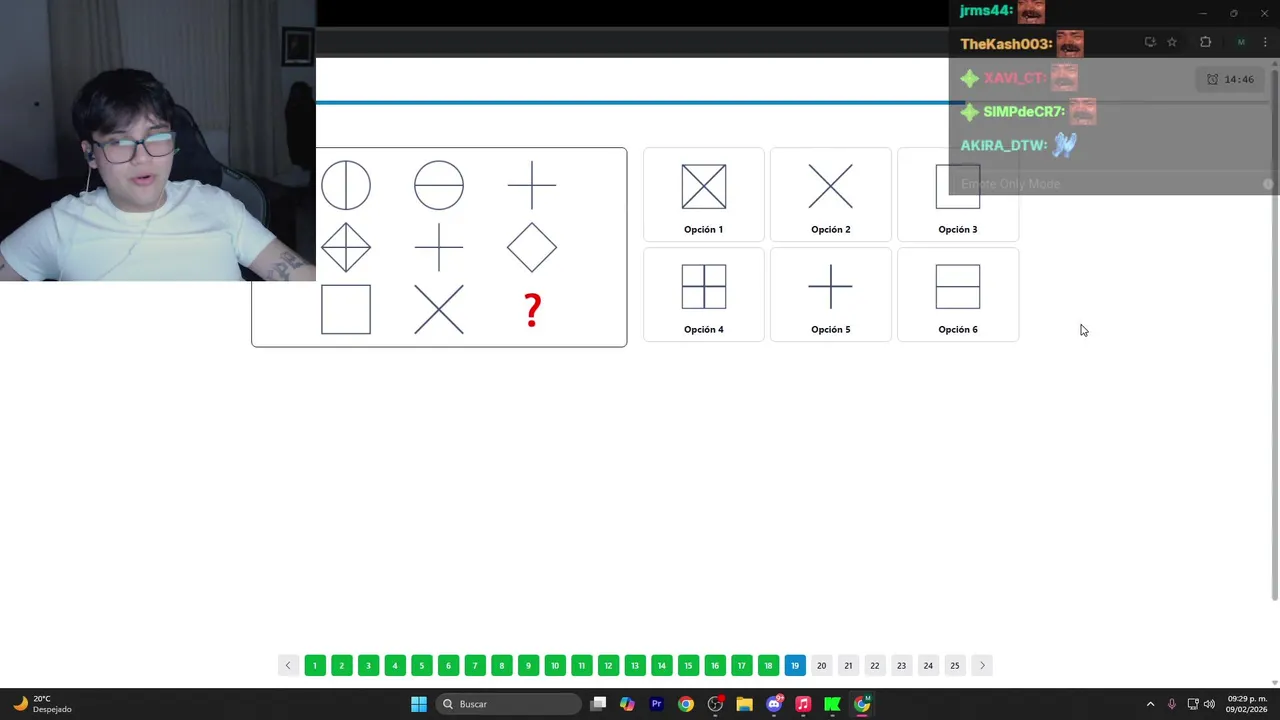Click the install app icon in address bar
Viewport: 1280px width, 720px height.
point(1150,42)
